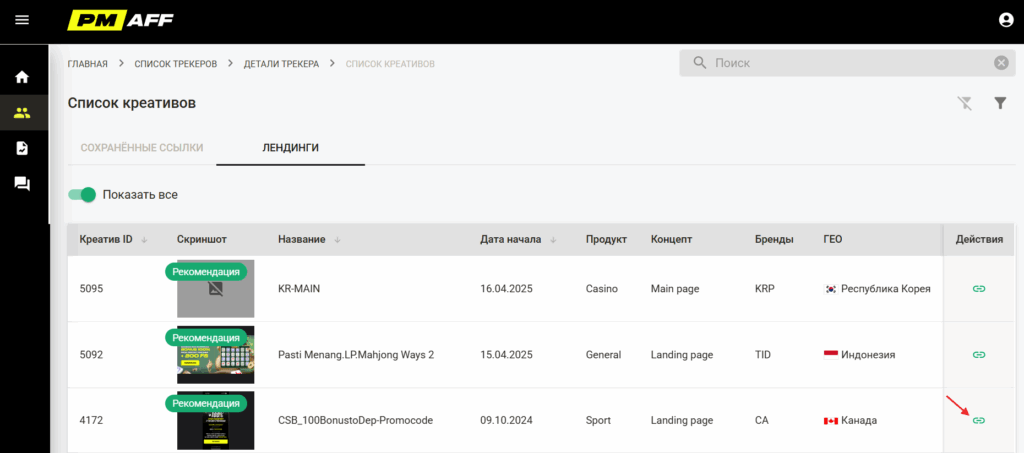This screenshot has width=1024, height=453.
Task: Navigate to Детали трекера breadcrumb
Action: 281,64
